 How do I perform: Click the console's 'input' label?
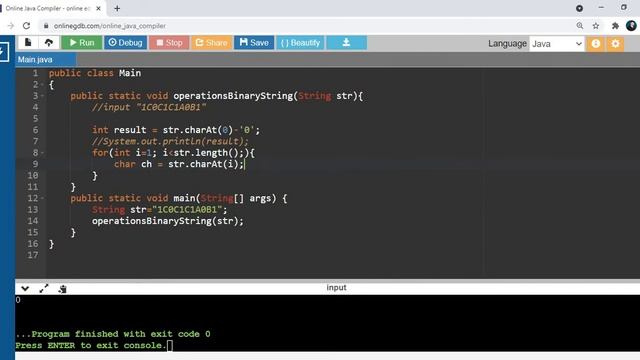(x=336, y=288)
